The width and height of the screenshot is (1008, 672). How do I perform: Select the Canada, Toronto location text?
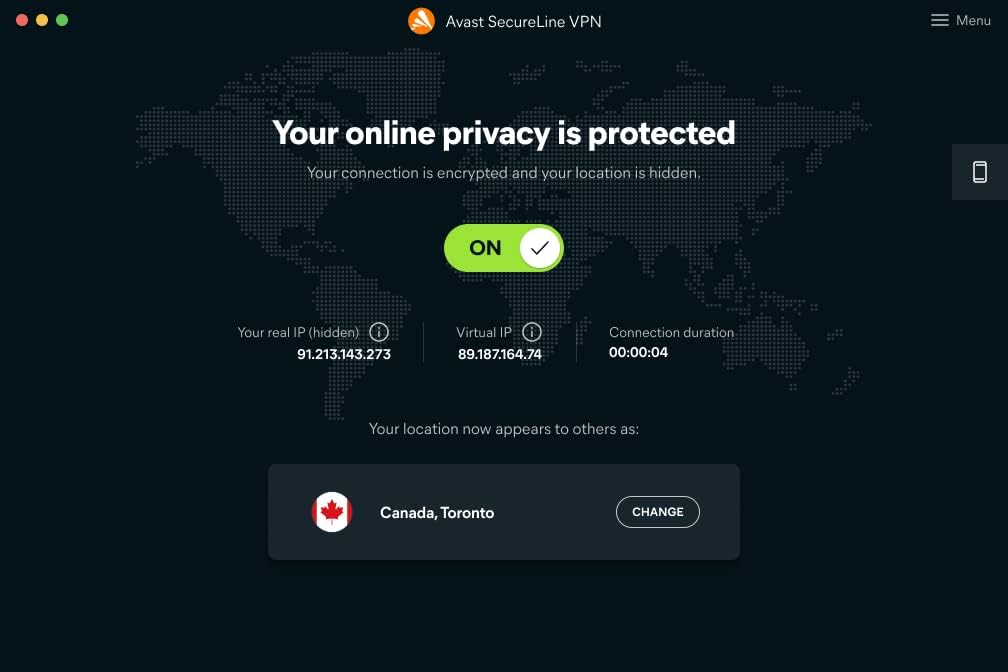click(437, 513)
